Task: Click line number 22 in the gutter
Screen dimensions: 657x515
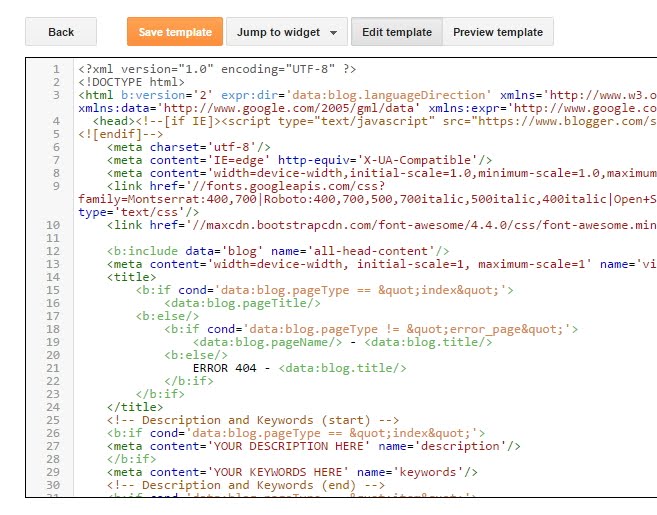Action: pos(54,381)
